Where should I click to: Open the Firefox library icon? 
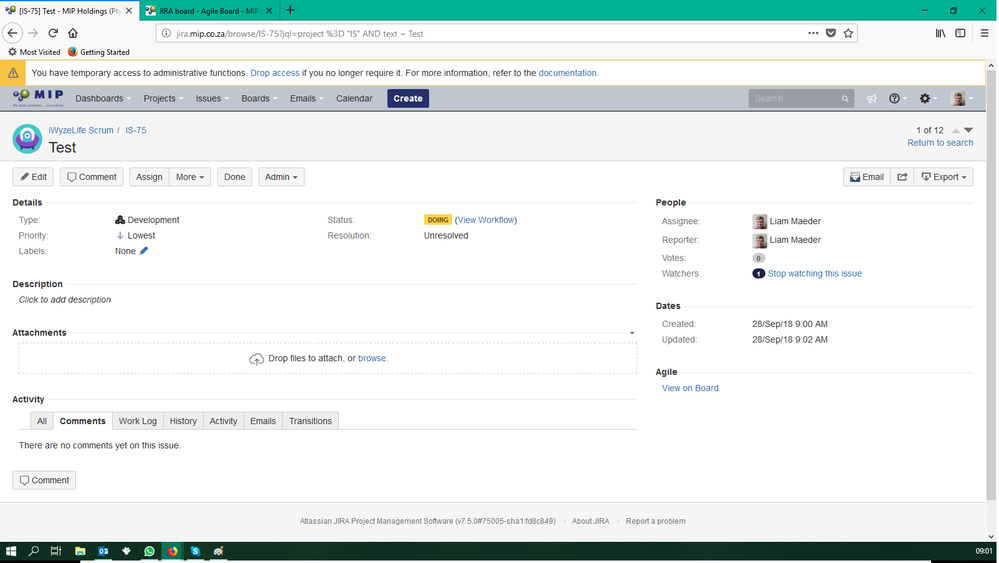tap(940, 33)
